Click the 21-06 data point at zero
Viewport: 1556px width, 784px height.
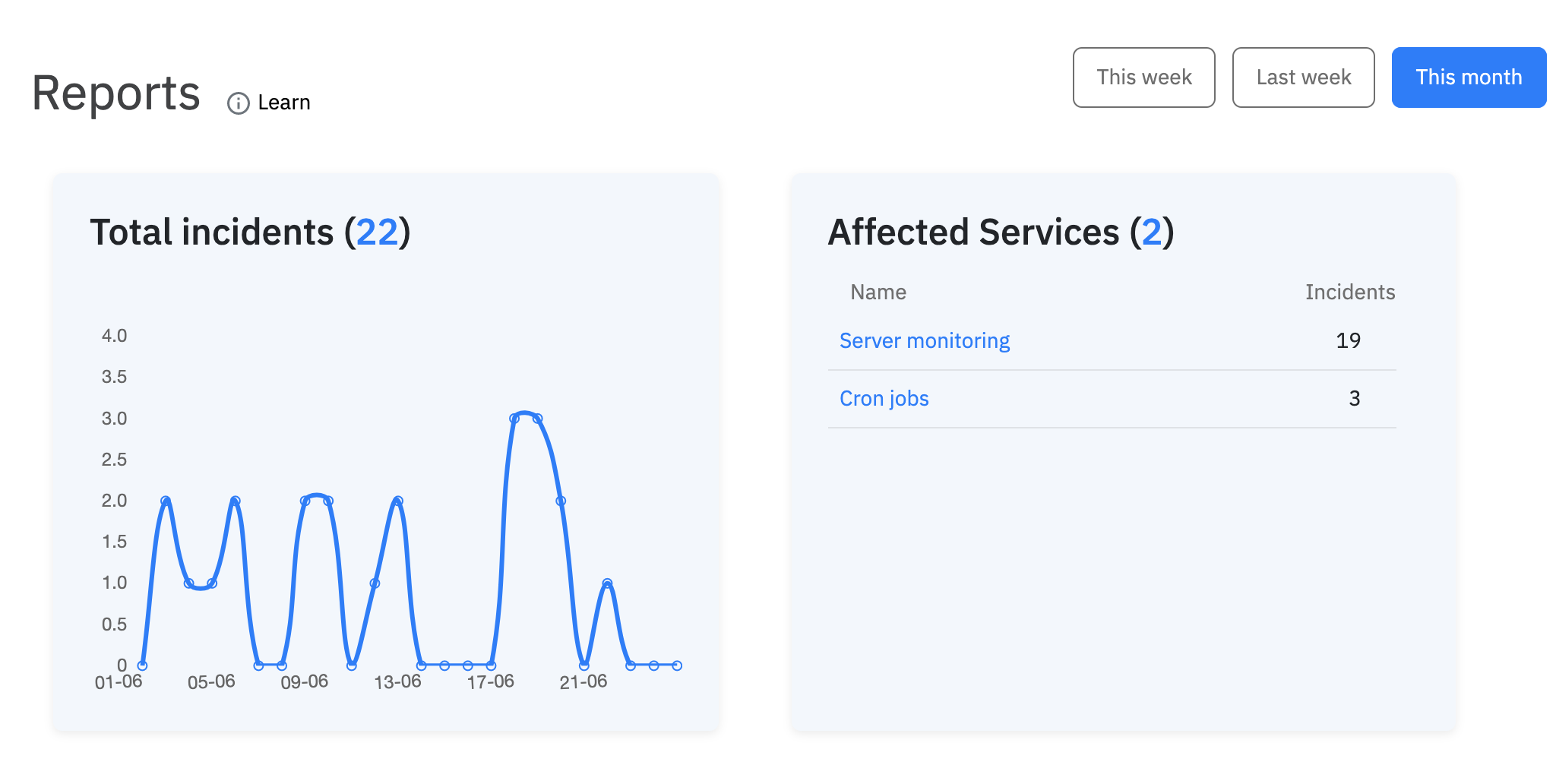pos(583,665)
